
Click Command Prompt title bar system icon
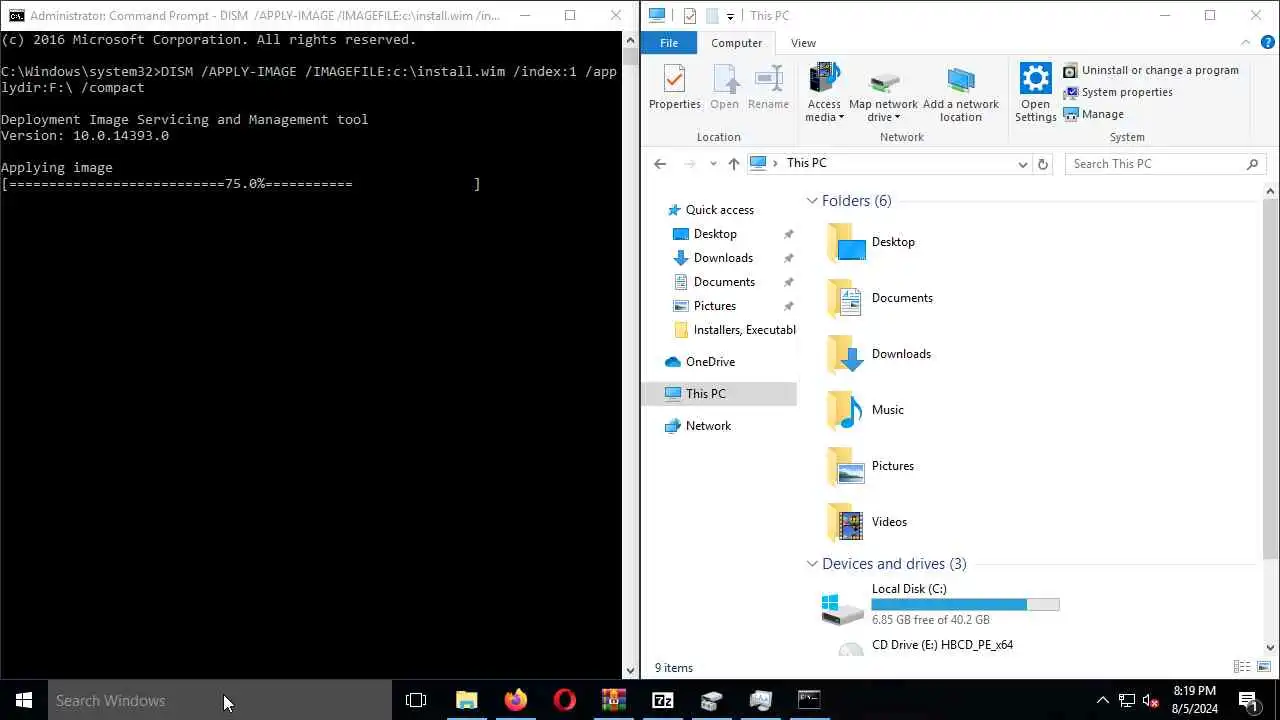pyautogui.click(x=16, y=15)
